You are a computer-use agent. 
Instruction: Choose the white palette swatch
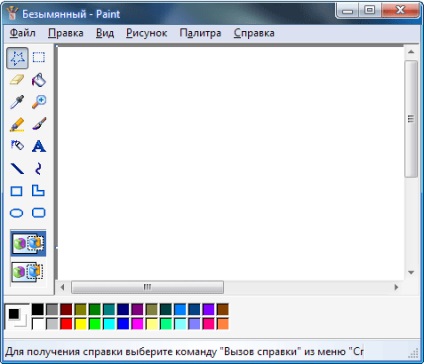38,324
